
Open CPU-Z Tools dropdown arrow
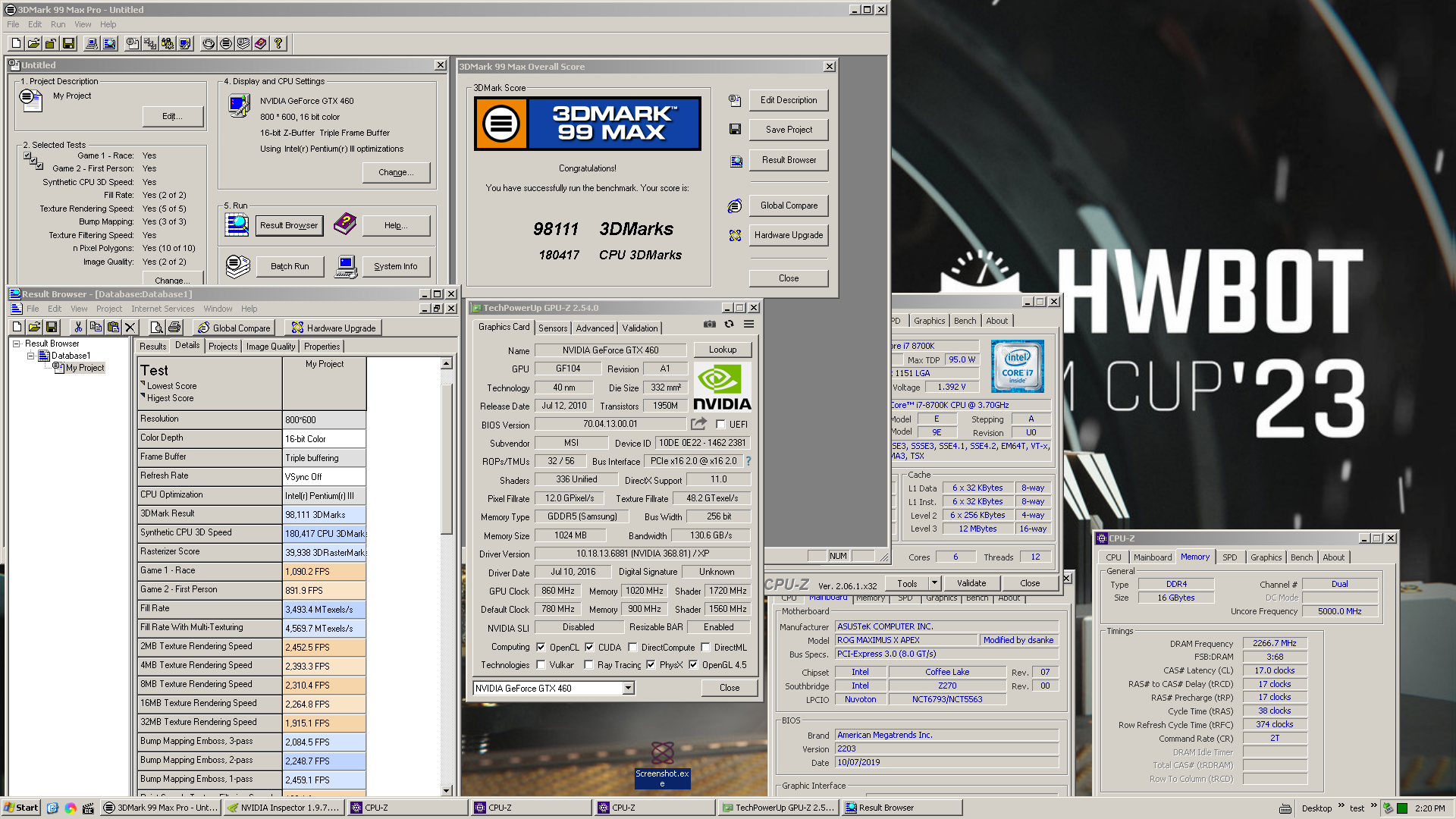tap(934, 583)
